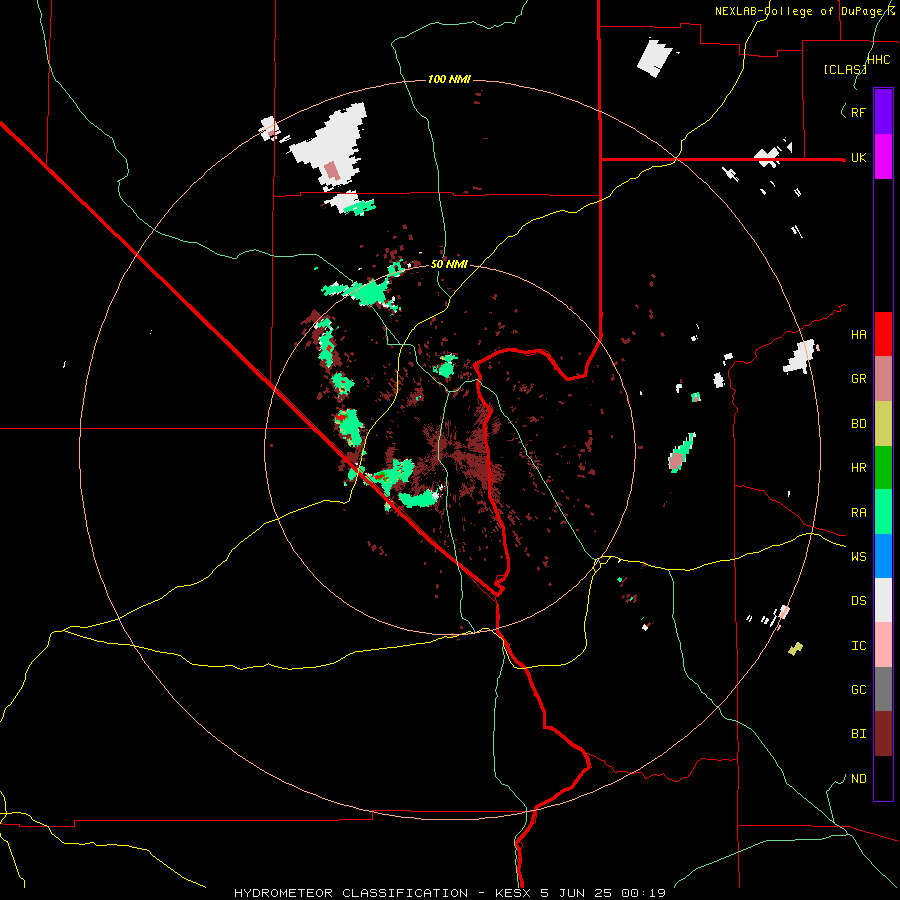Click the 'NEXLAB-College of DuPage' credit text

tap(801, 11)
